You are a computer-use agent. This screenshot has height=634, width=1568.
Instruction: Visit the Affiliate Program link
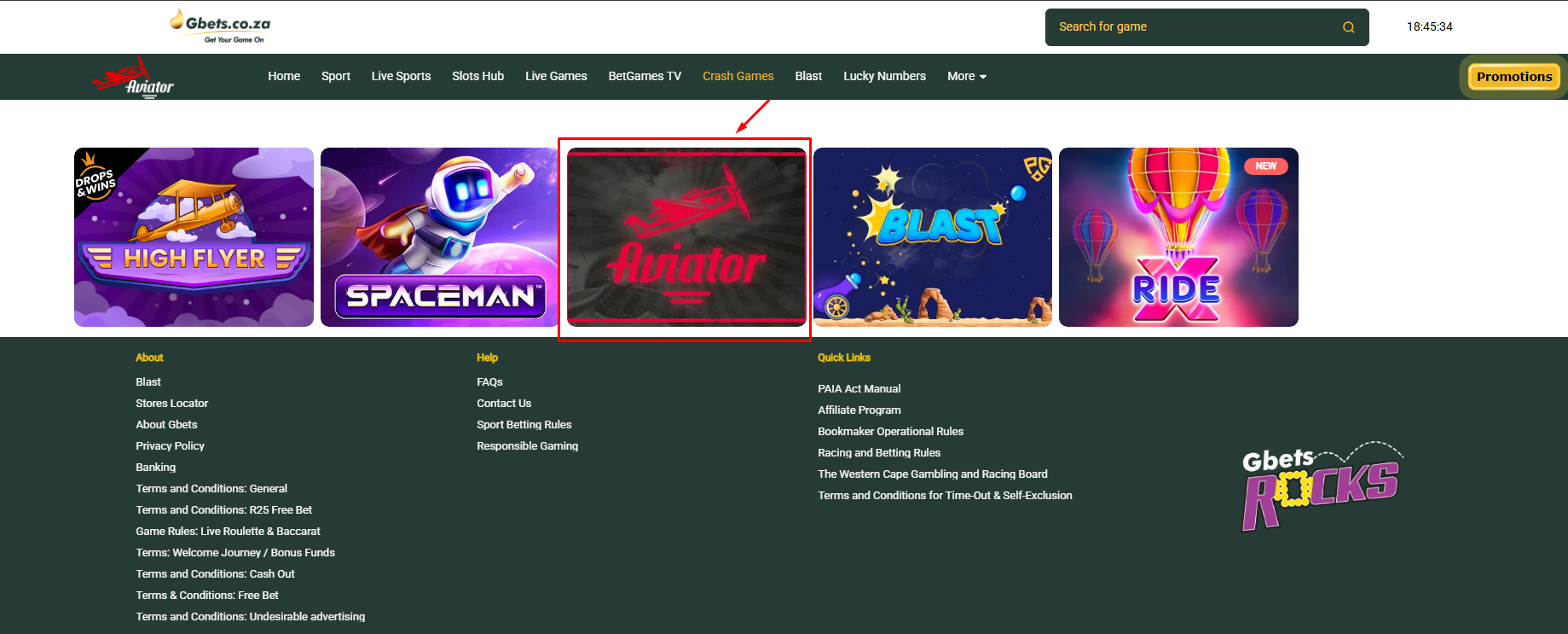[x=859, y=410]
